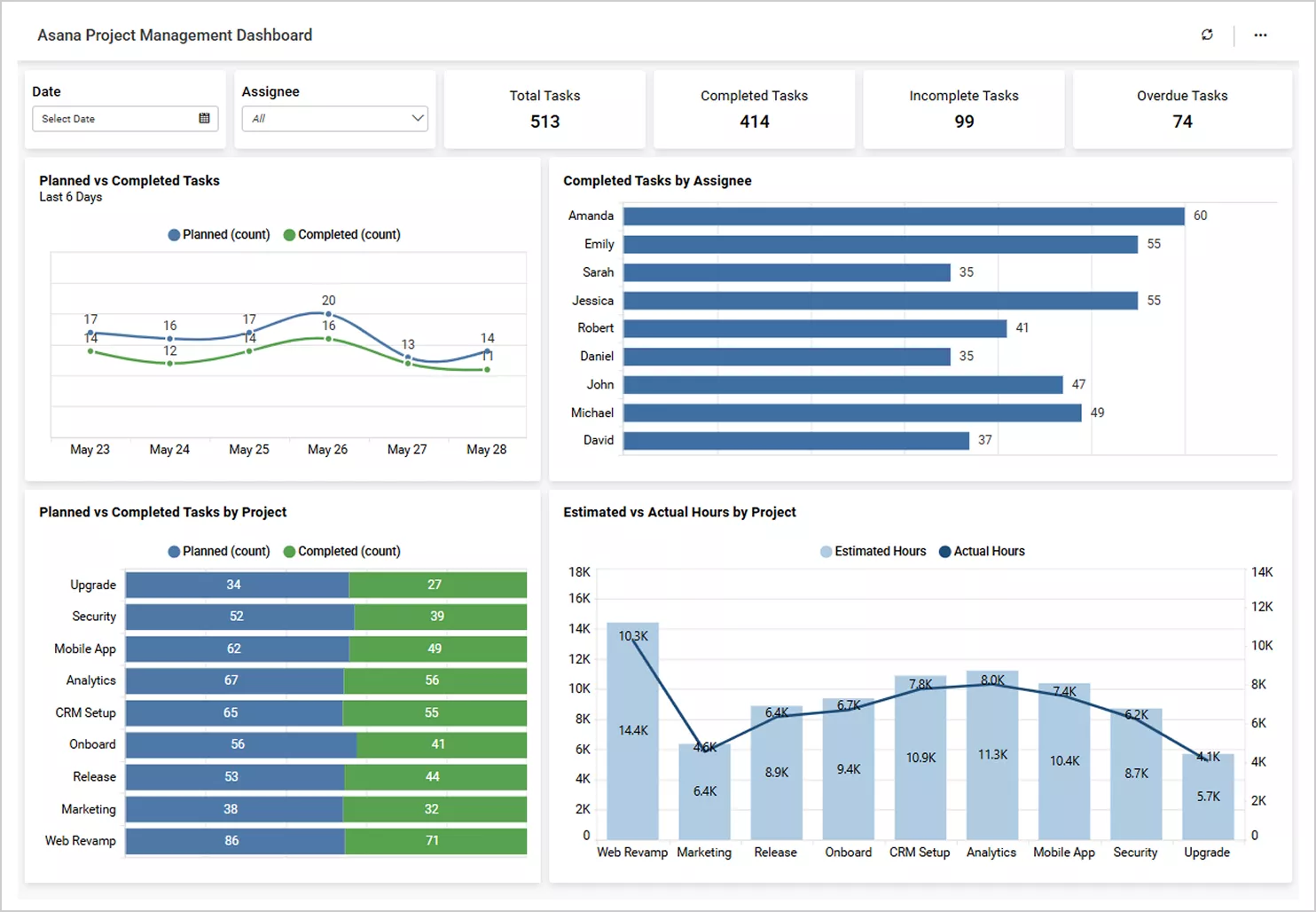Select CRM Setup planned segment 65
The height and width of the screenshot is (912, 1316).
coord(234,712)
